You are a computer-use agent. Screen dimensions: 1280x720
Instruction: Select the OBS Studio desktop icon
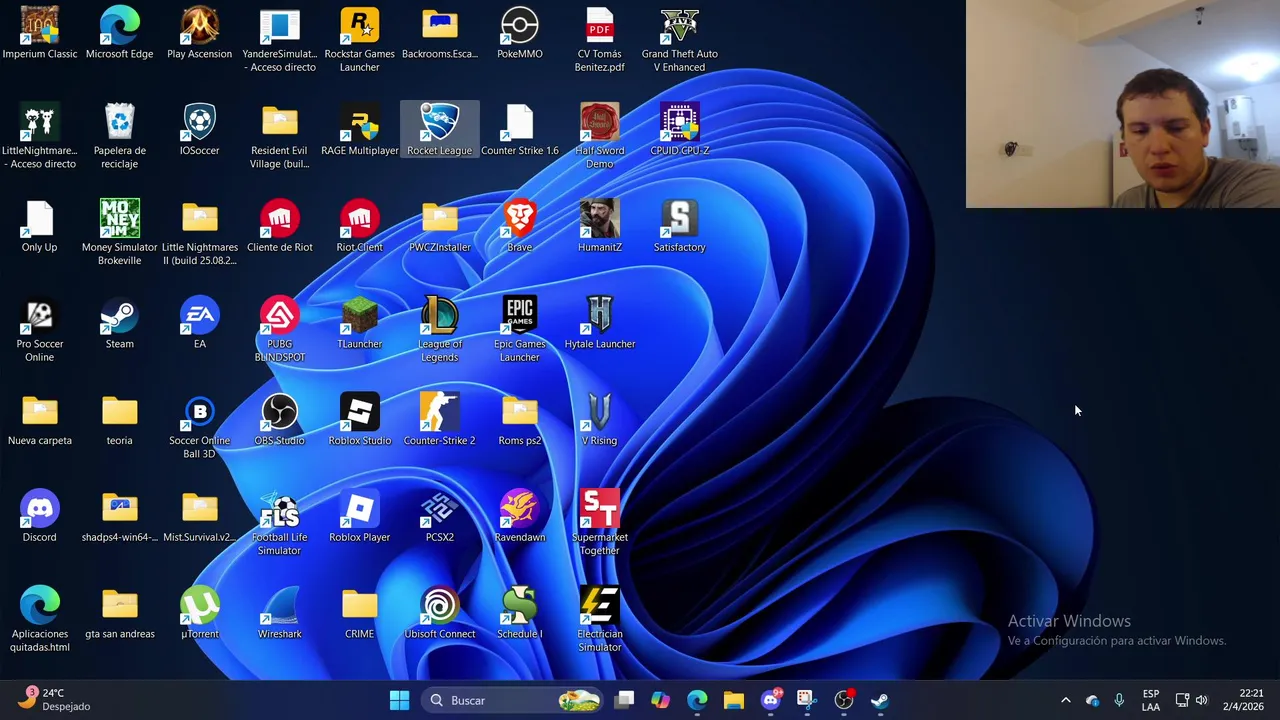click(x=280, y=419)
